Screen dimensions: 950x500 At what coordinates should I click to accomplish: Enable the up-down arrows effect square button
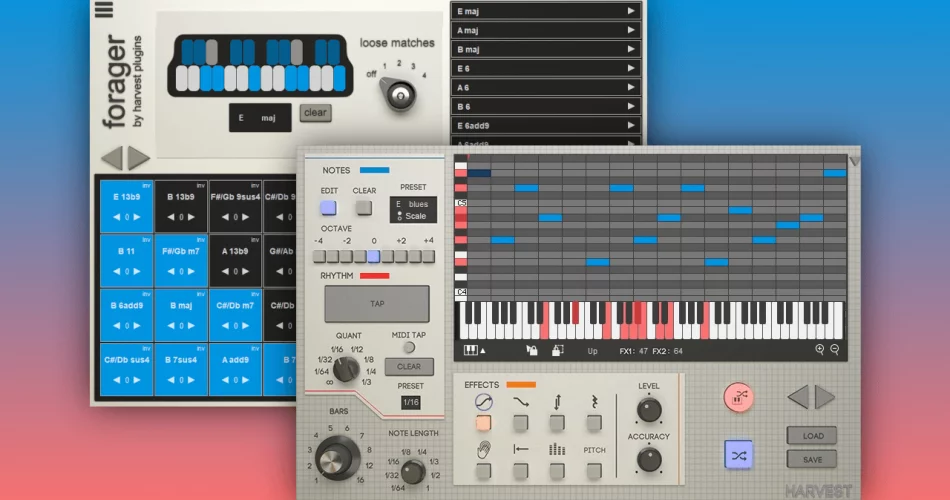tap(557, 423)
